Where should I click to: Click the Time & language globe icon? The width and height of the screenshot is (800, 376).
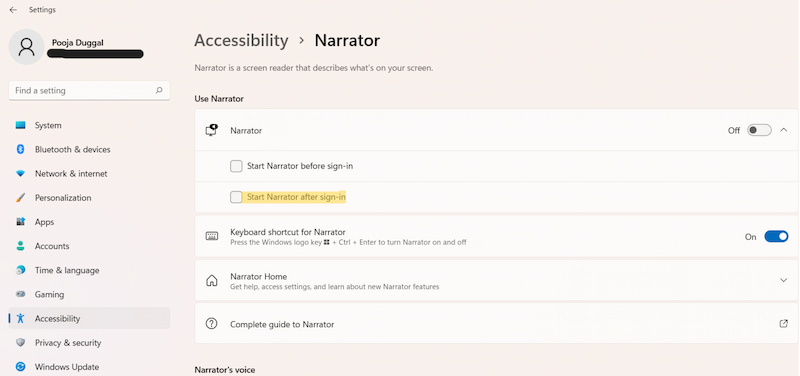20,270
